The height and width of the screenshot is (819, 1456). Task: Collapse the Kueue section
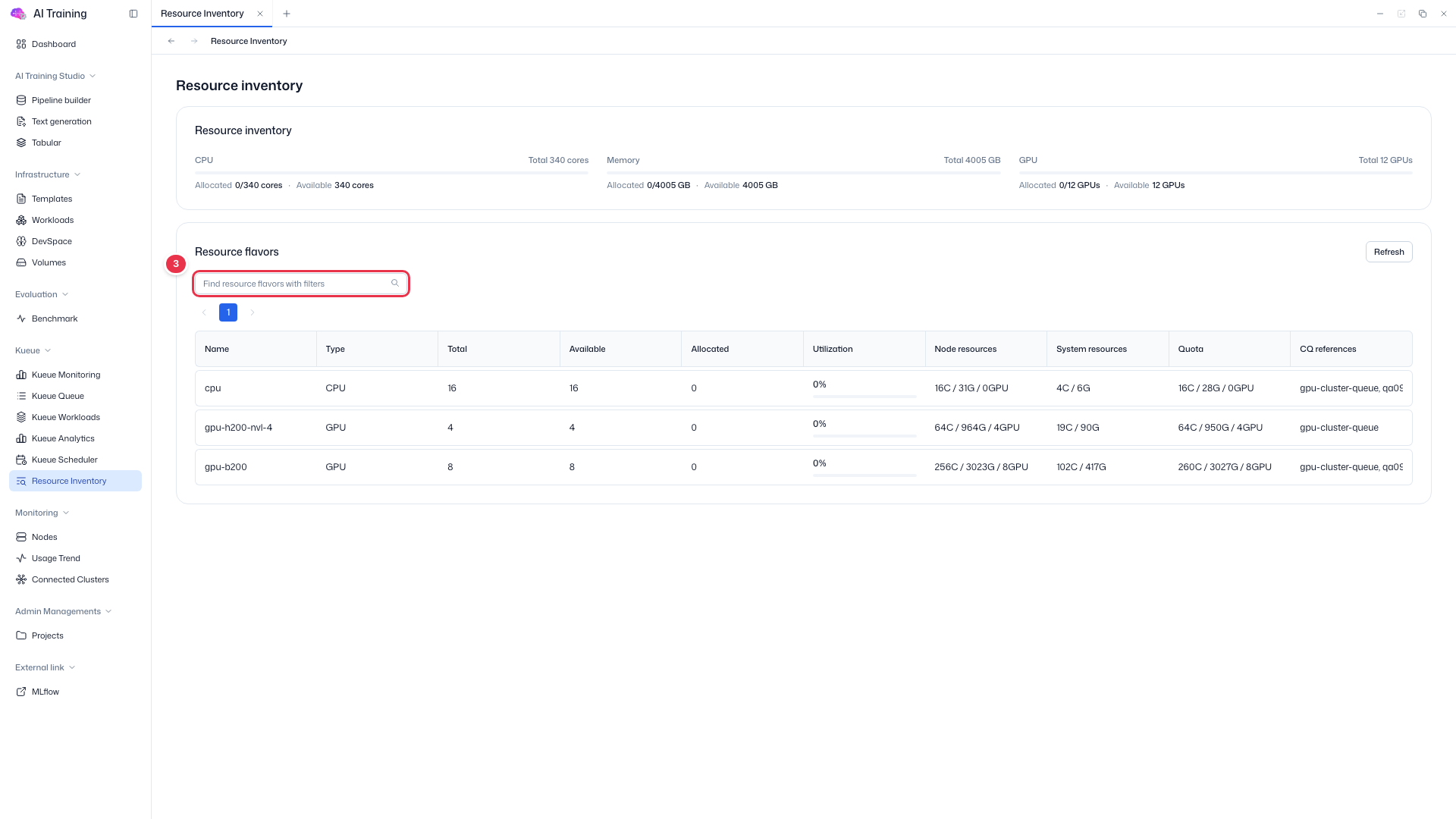[x=33, y=350]
